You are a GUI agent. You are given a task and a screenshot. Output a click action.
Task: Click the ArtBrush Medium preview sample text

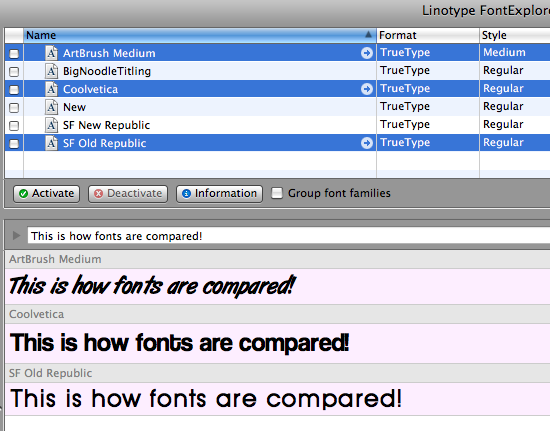pos(152,286)
